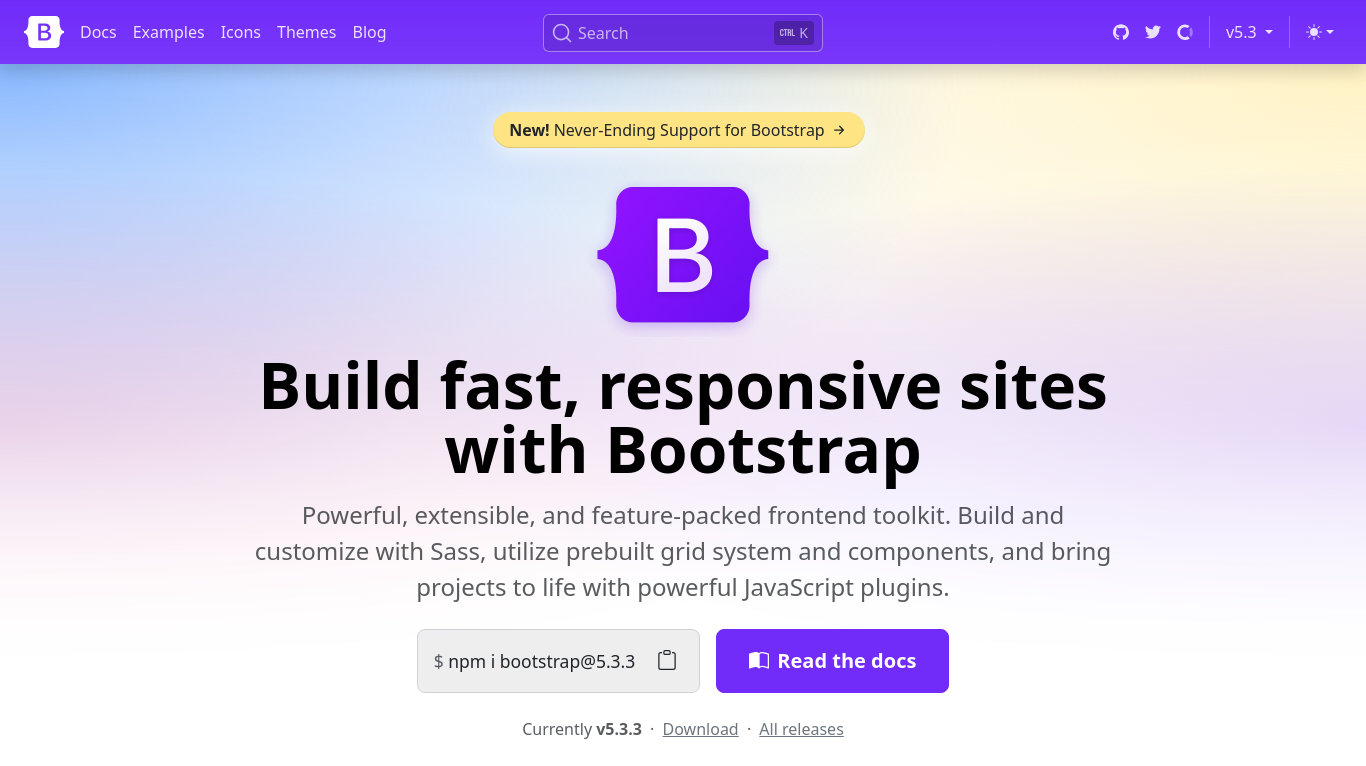1366x766 pixels.
Task: Click the Ctrl K shortcut badge
Action: (794, 33)
